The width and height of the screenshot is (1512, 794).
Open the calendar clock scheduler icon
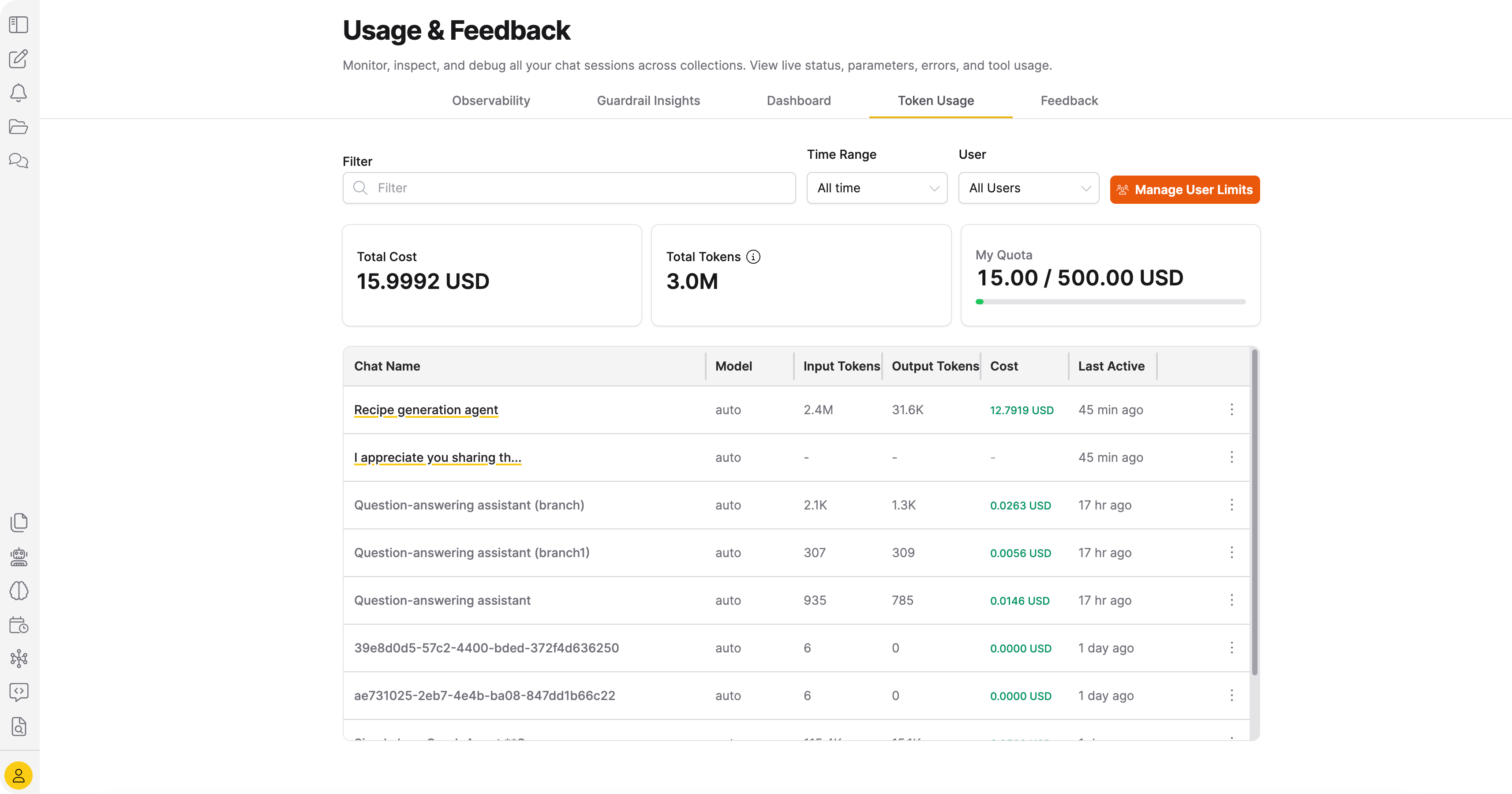coord(19,625)
